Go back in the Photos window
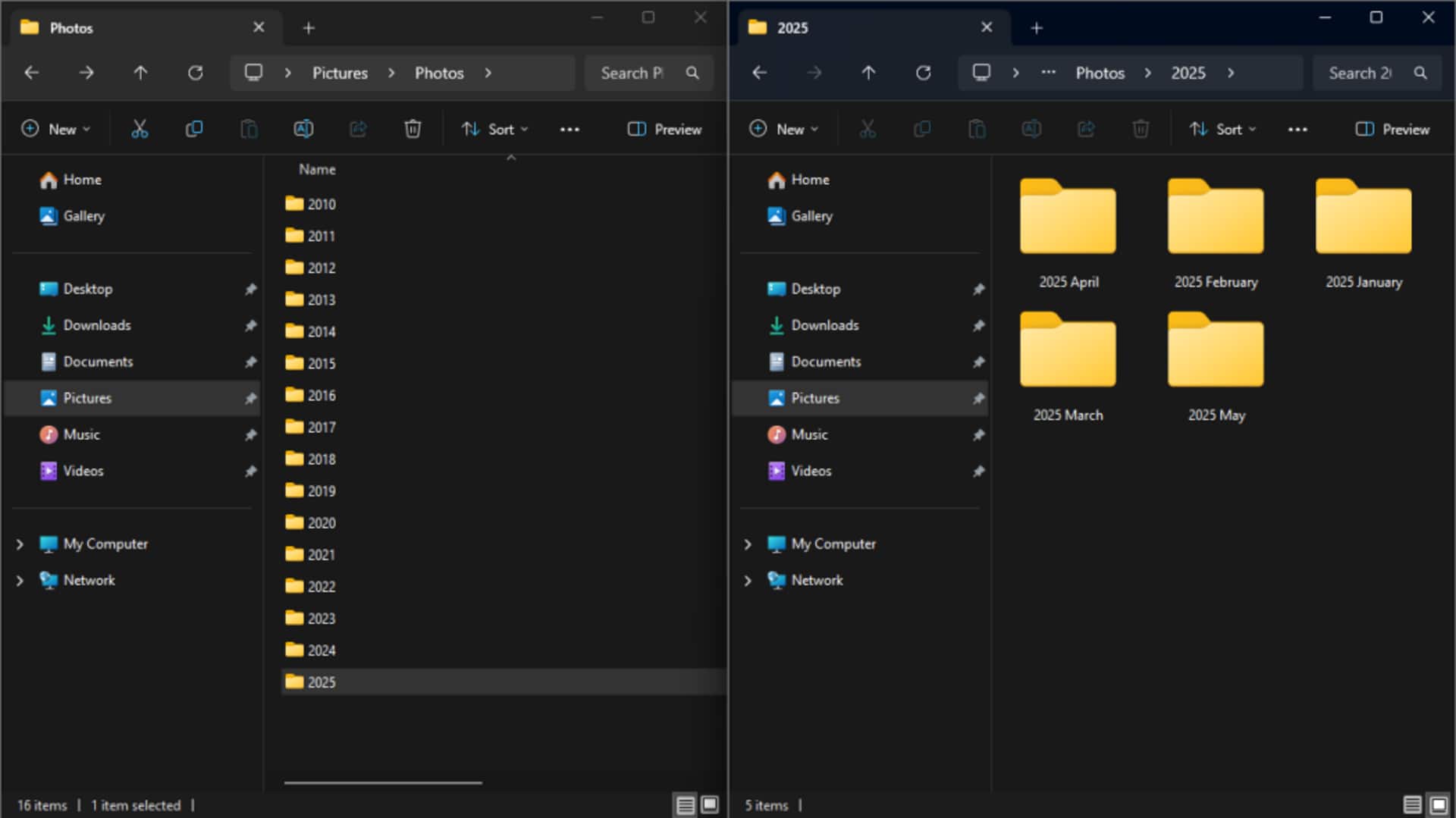Screen dimensions: 1456x818 pyautogui.click(x=32, y=73)
